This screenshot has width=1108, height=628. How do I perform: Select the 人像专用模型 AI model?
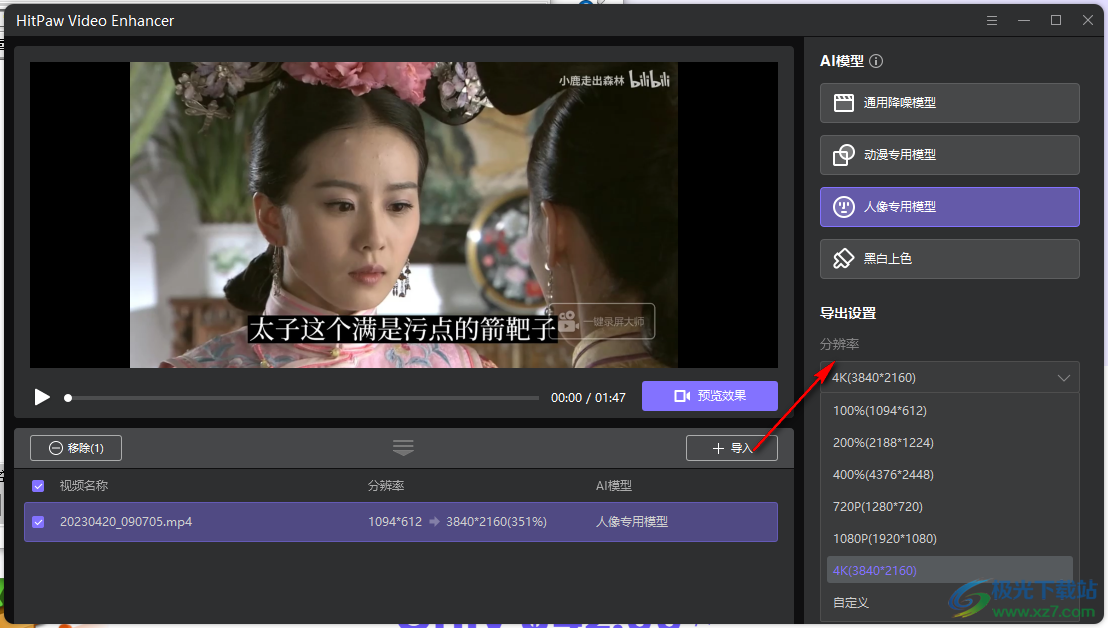tap(949, 207)
